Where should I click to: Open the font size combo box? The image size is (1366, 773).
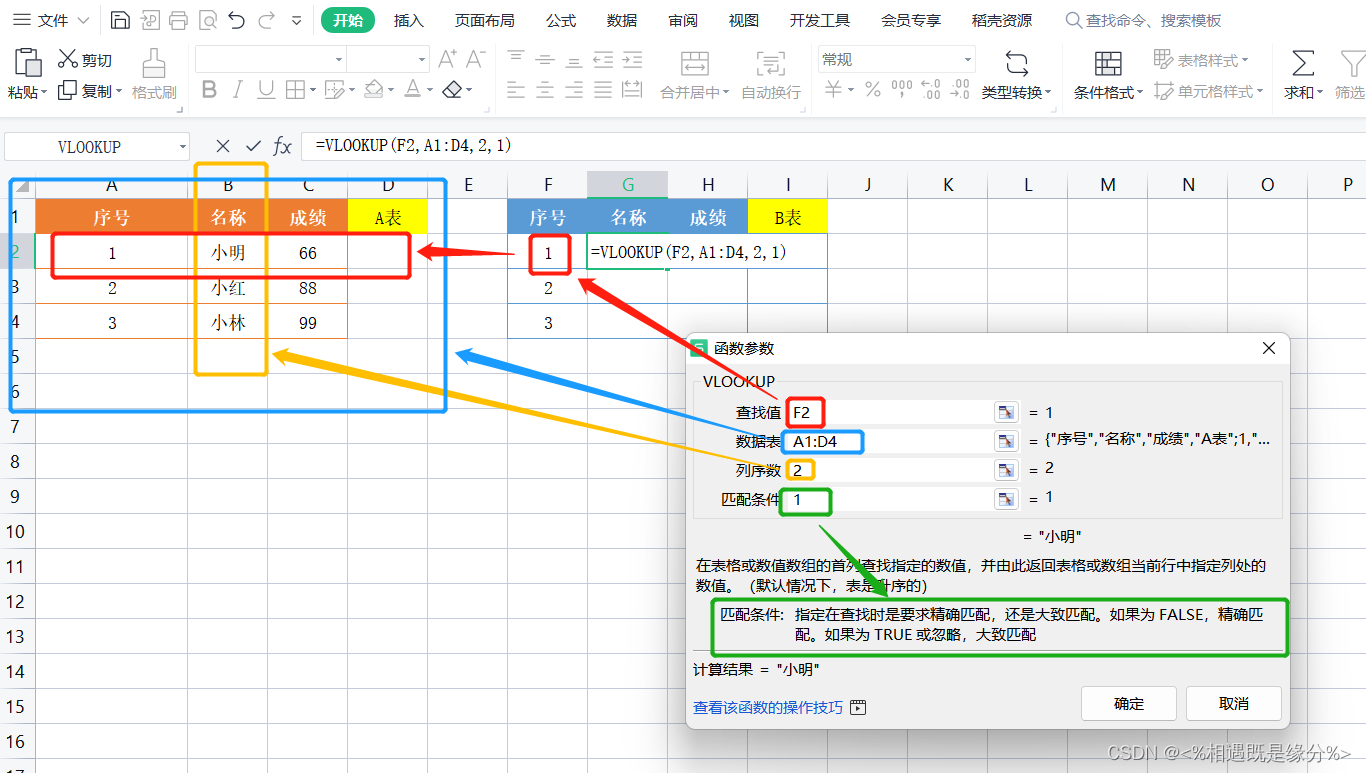point(388,59)
